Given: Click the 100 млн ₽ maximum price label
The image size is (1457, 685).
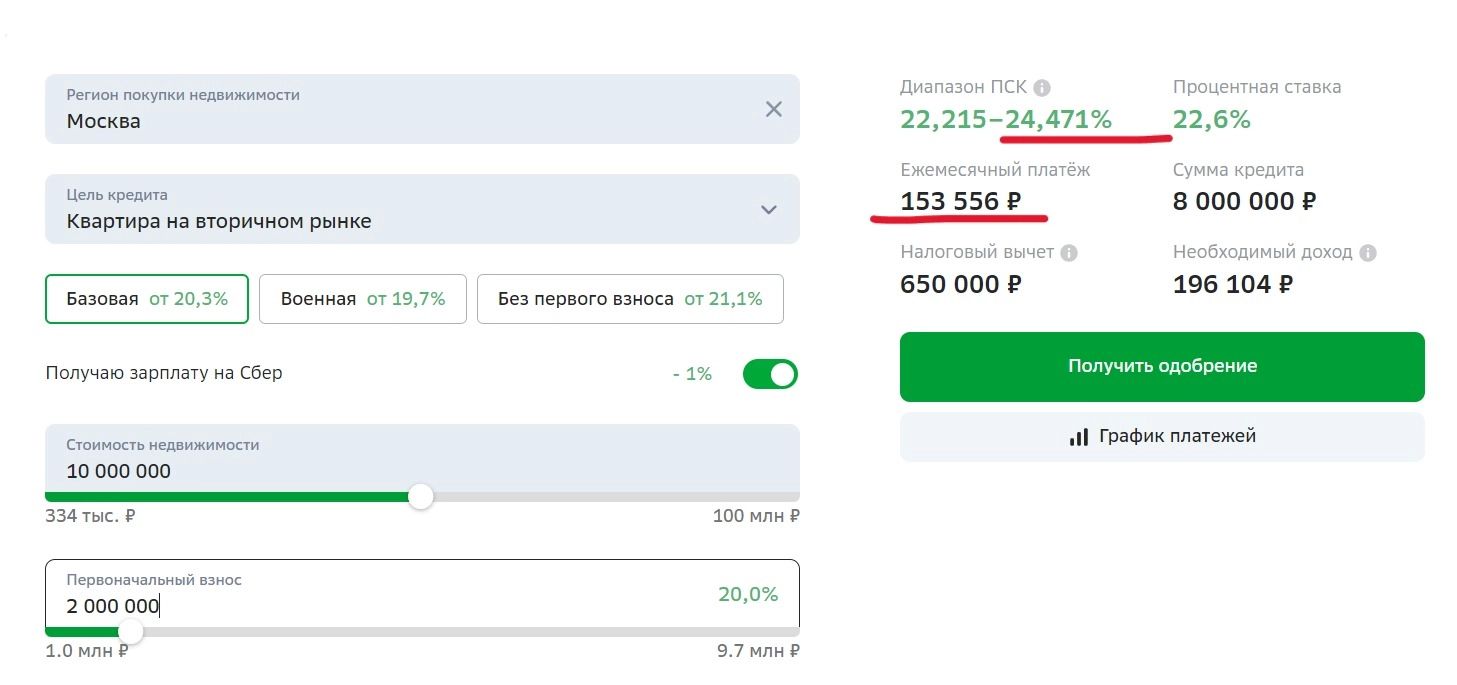Looking at the screenshot, I should 755,516.
